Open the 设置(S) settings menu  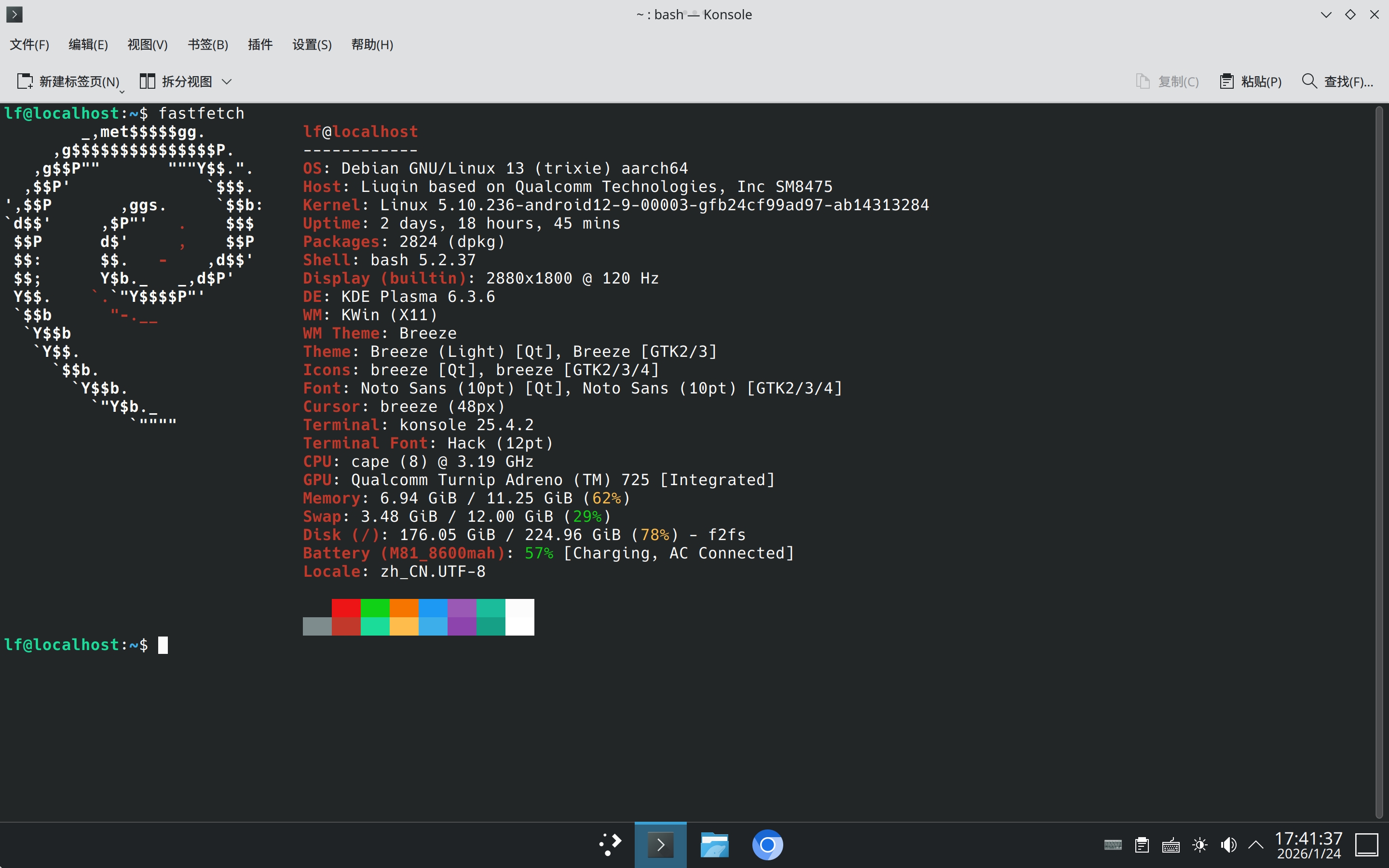click(312, 45)
